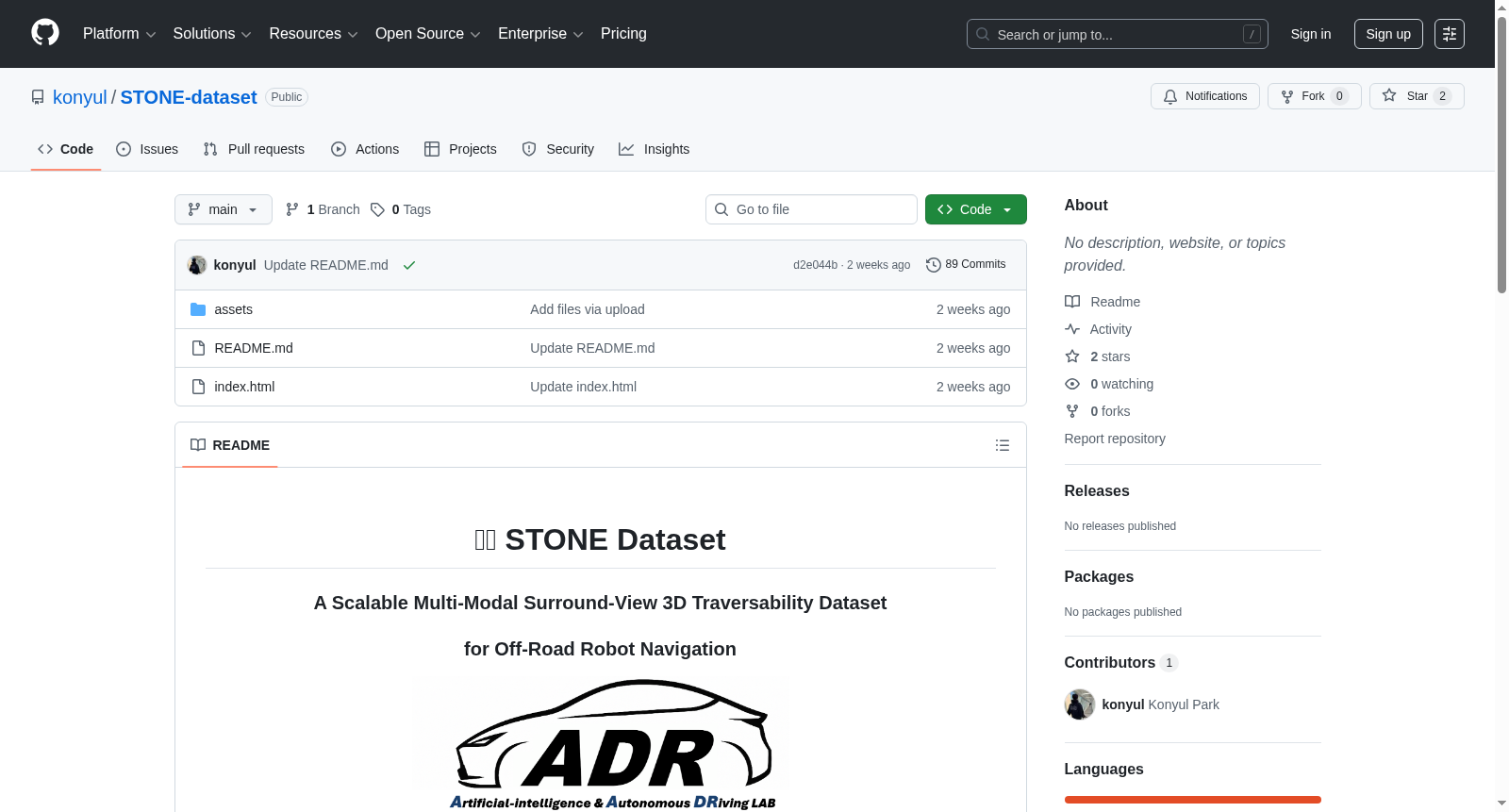Viewport: 1509px width, 812px height.
Task: Click the red languages bar
Action: coord(1193,800)
